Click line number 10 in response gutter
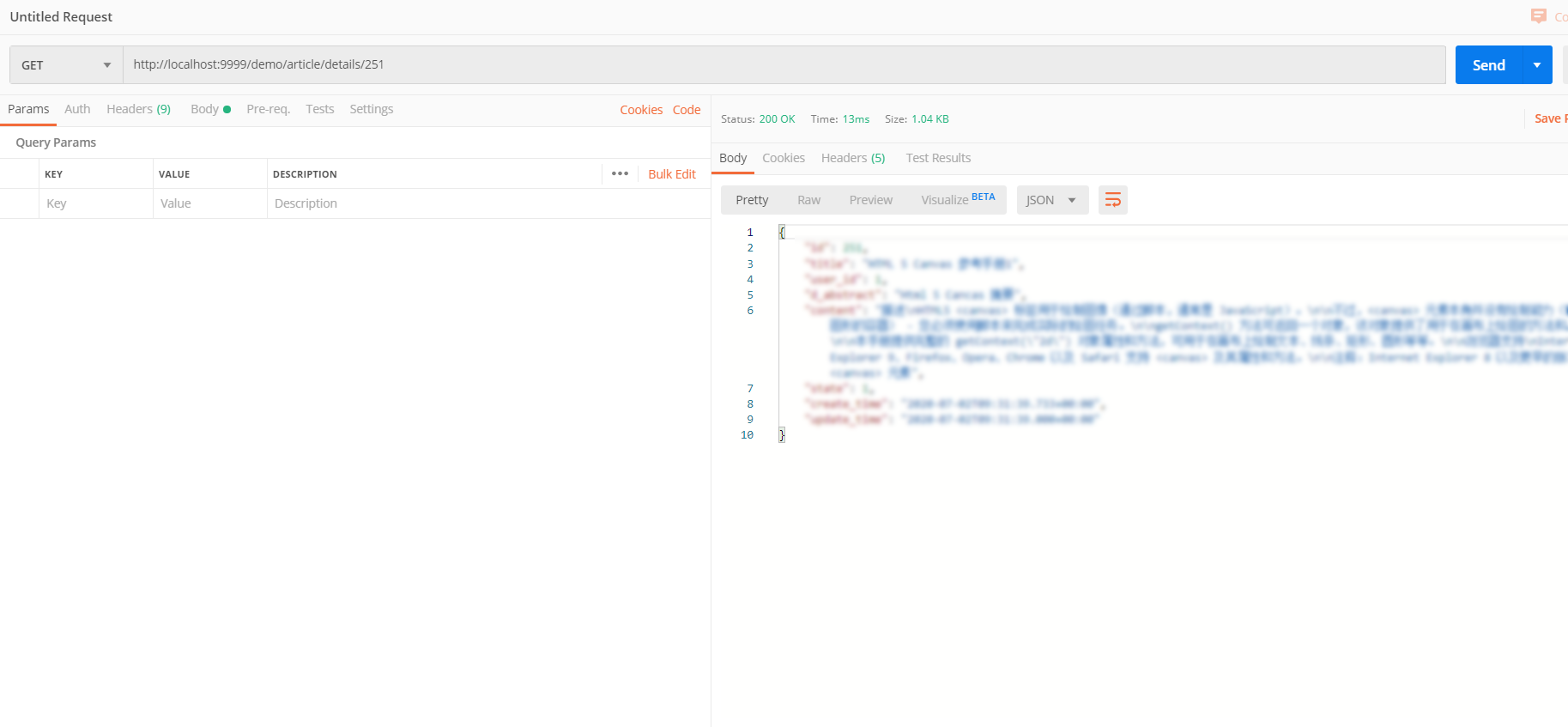The height and width of the screenshot is (727, 1568). pyautogui.click(x=747, y=435)
